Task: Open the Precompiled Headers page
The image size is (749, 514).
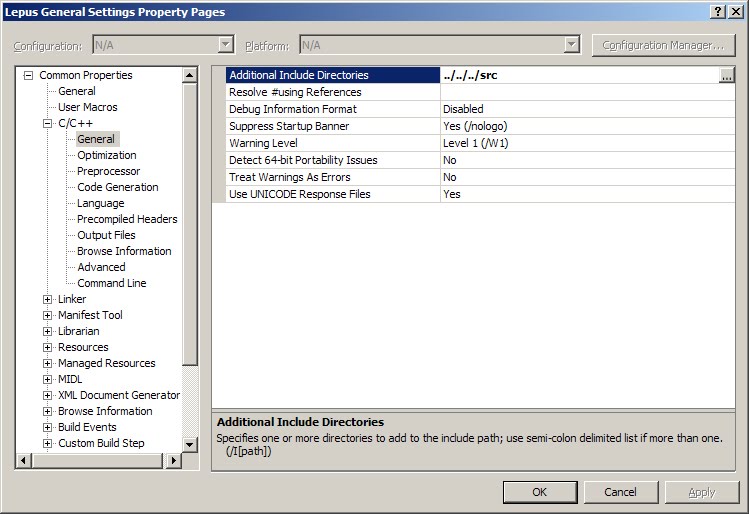Action: pos(127,219)
